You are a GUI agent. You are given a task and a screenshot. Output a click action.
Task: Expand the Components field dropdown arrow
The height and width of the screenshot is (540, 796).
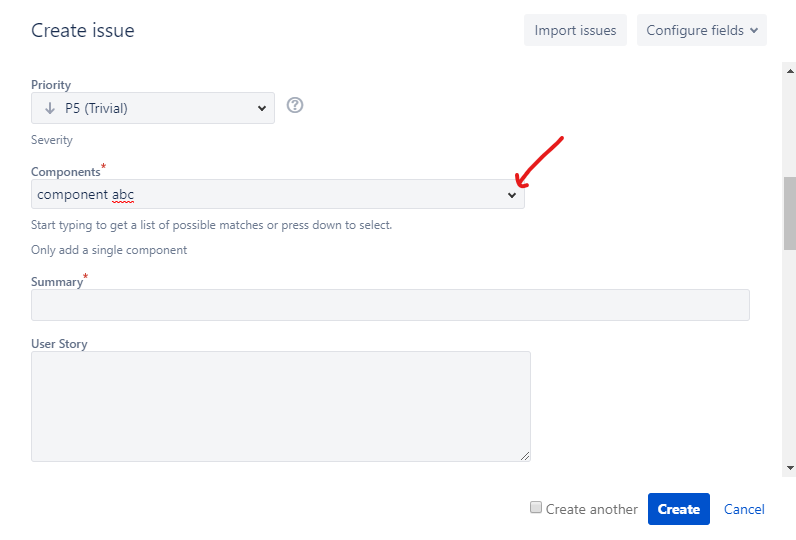point(512,195)
